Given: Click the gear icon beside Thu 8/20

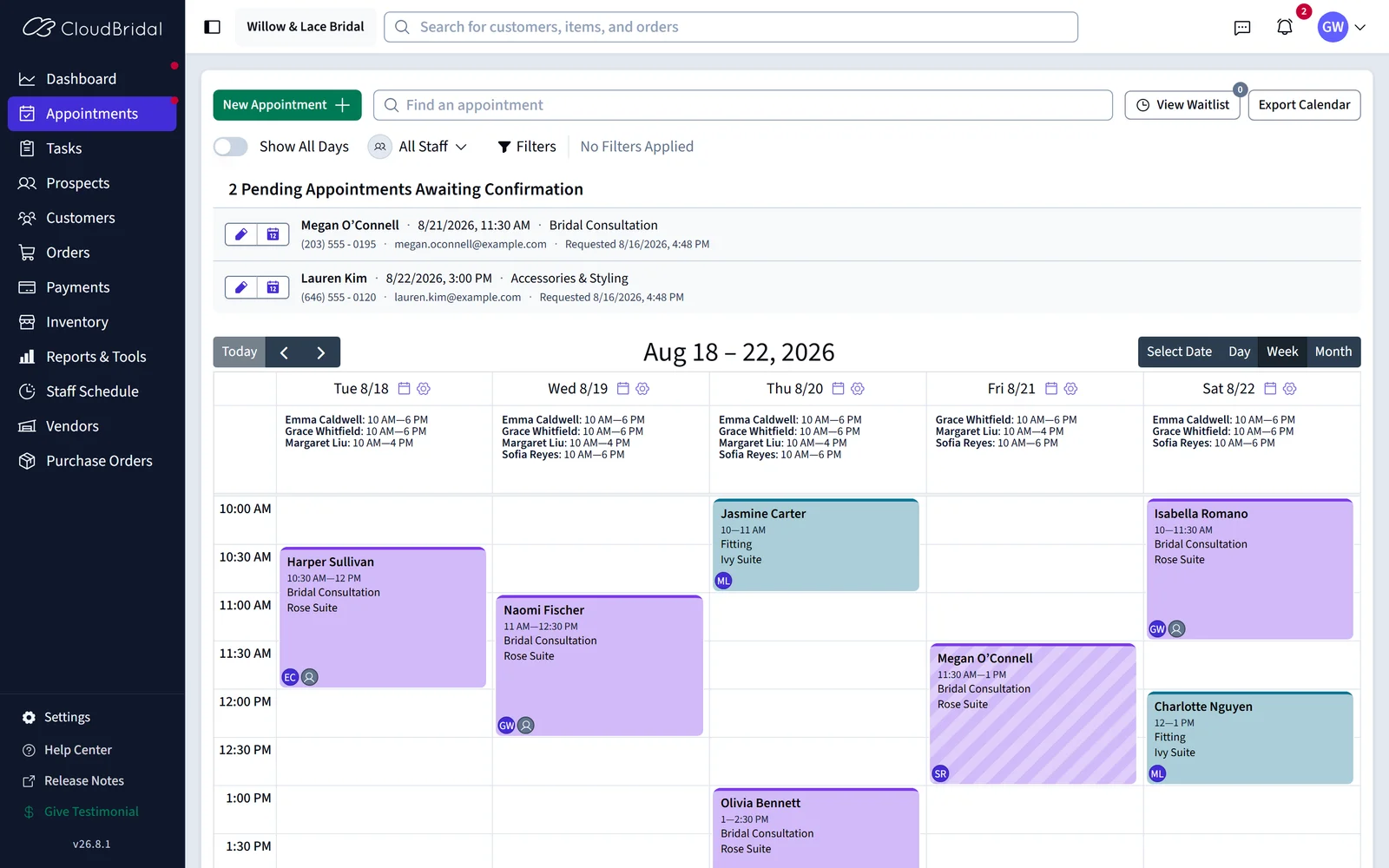Looking at the screenshot, I should point(858,389).
